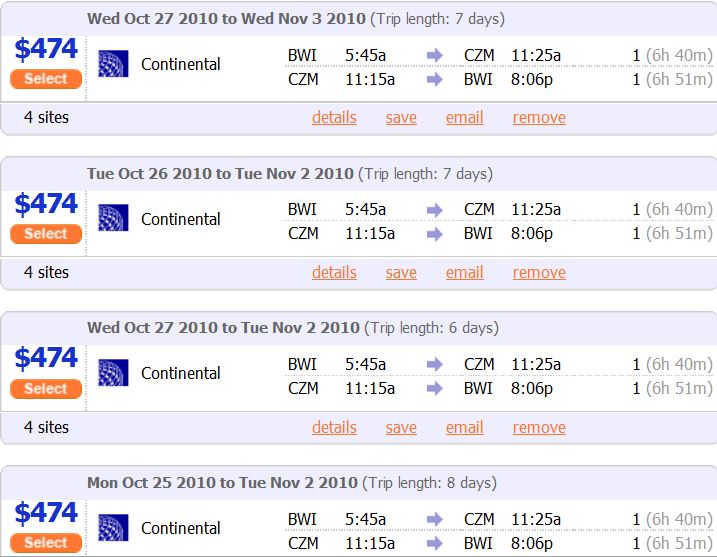The width and height of the screenshot is (717, 557).
Task: Select the Tue Oct 26 to Nov 2 flight
Action: coord(46,234)
